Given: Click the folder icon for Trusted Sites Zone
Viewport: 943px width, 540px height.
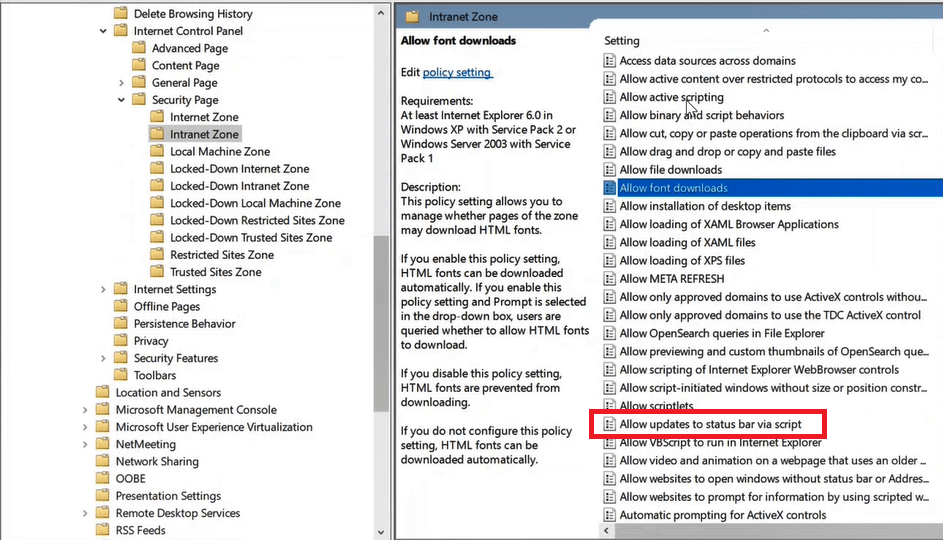Looking at the screenshot, I should coord(157,272).
